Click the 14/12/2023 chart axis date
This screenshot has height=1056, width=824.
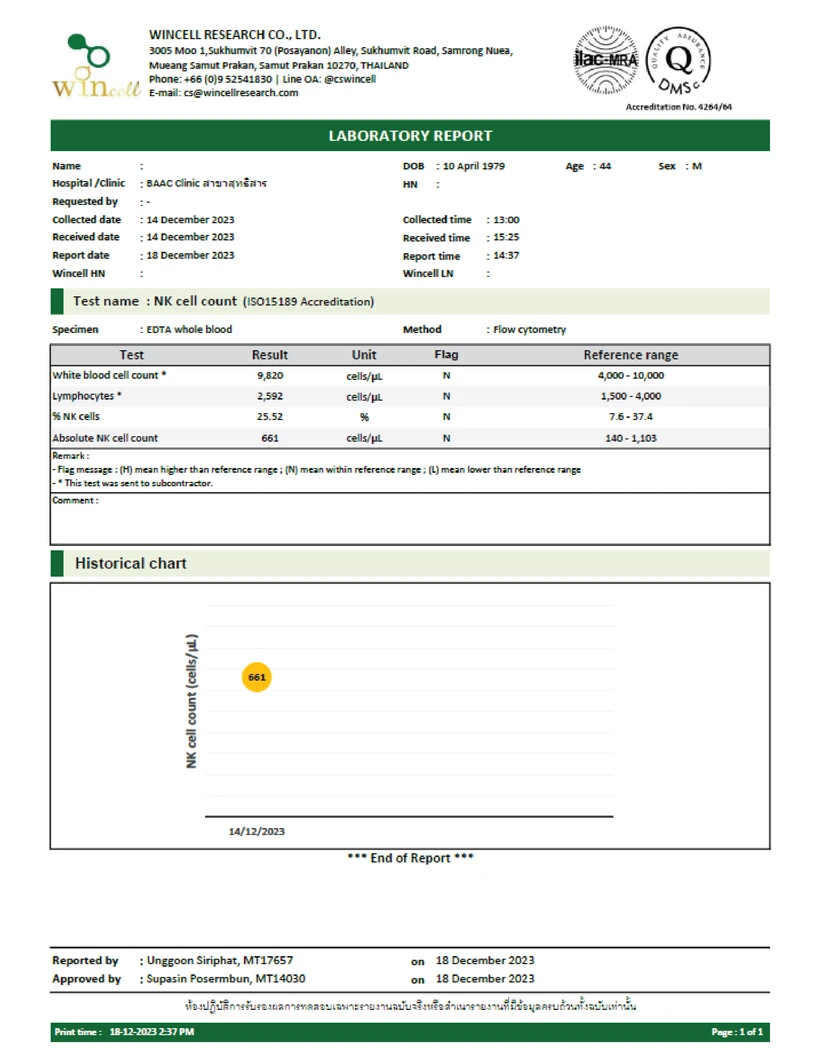257,831
